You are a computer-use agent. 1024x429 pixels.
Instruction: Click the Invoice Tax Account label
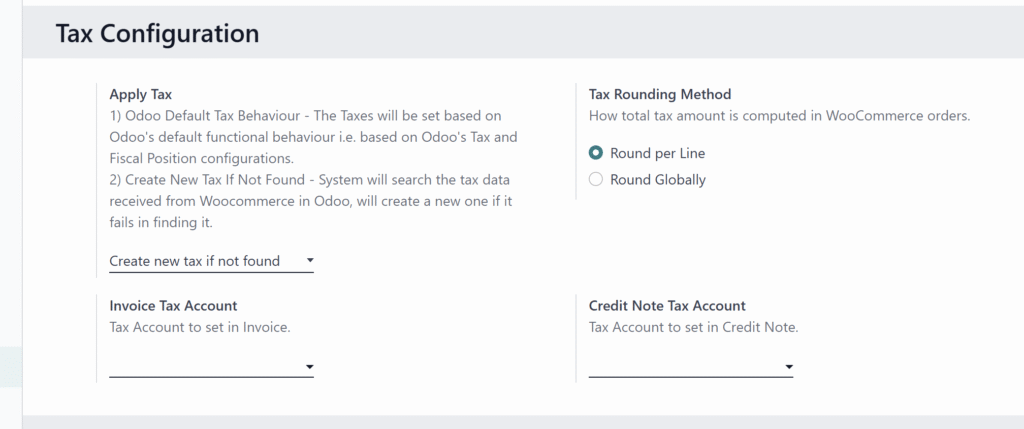pos(173,306)
